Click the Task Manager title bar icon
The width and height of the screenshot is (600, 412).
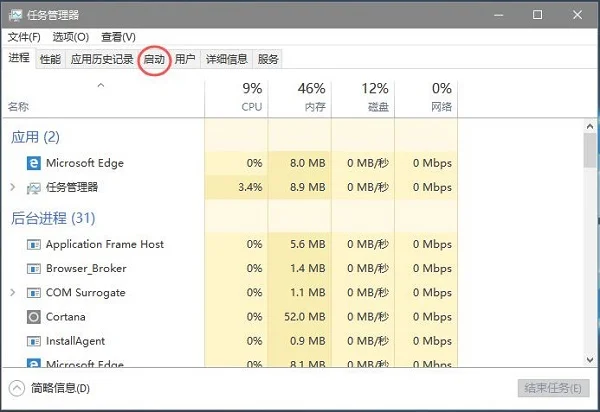tap(16, 15)
